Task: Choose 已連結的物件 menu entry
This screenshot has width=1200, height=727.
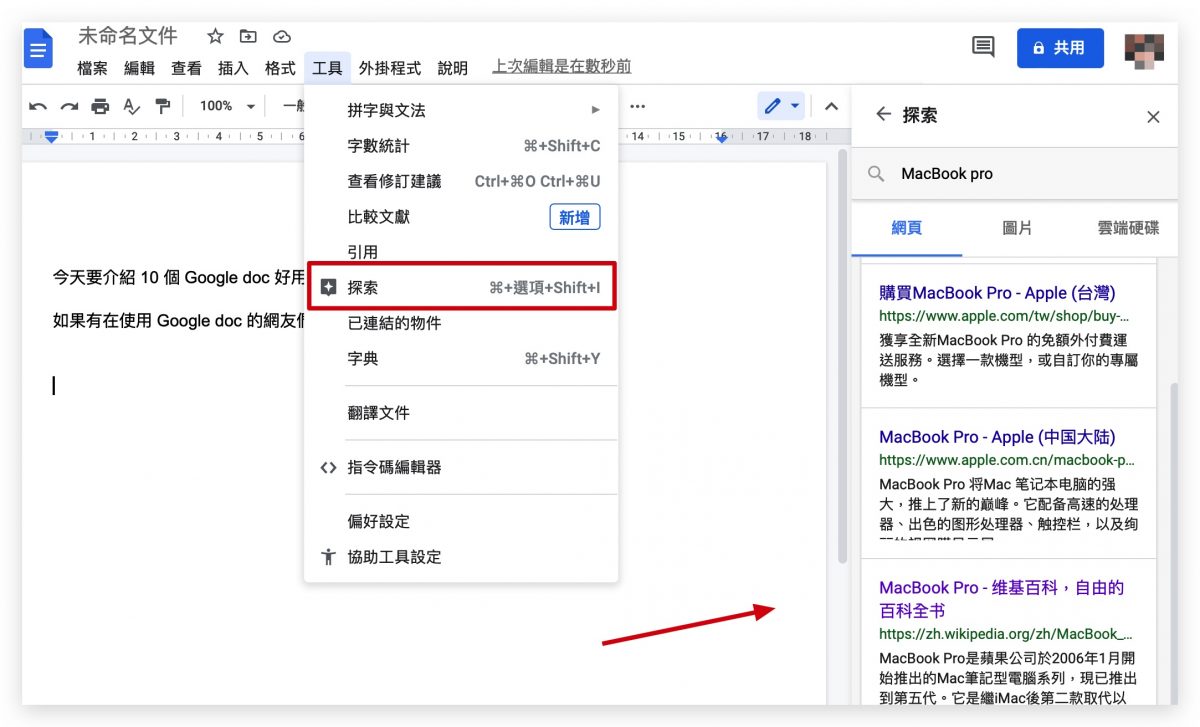Action: [x=461, y=323]
